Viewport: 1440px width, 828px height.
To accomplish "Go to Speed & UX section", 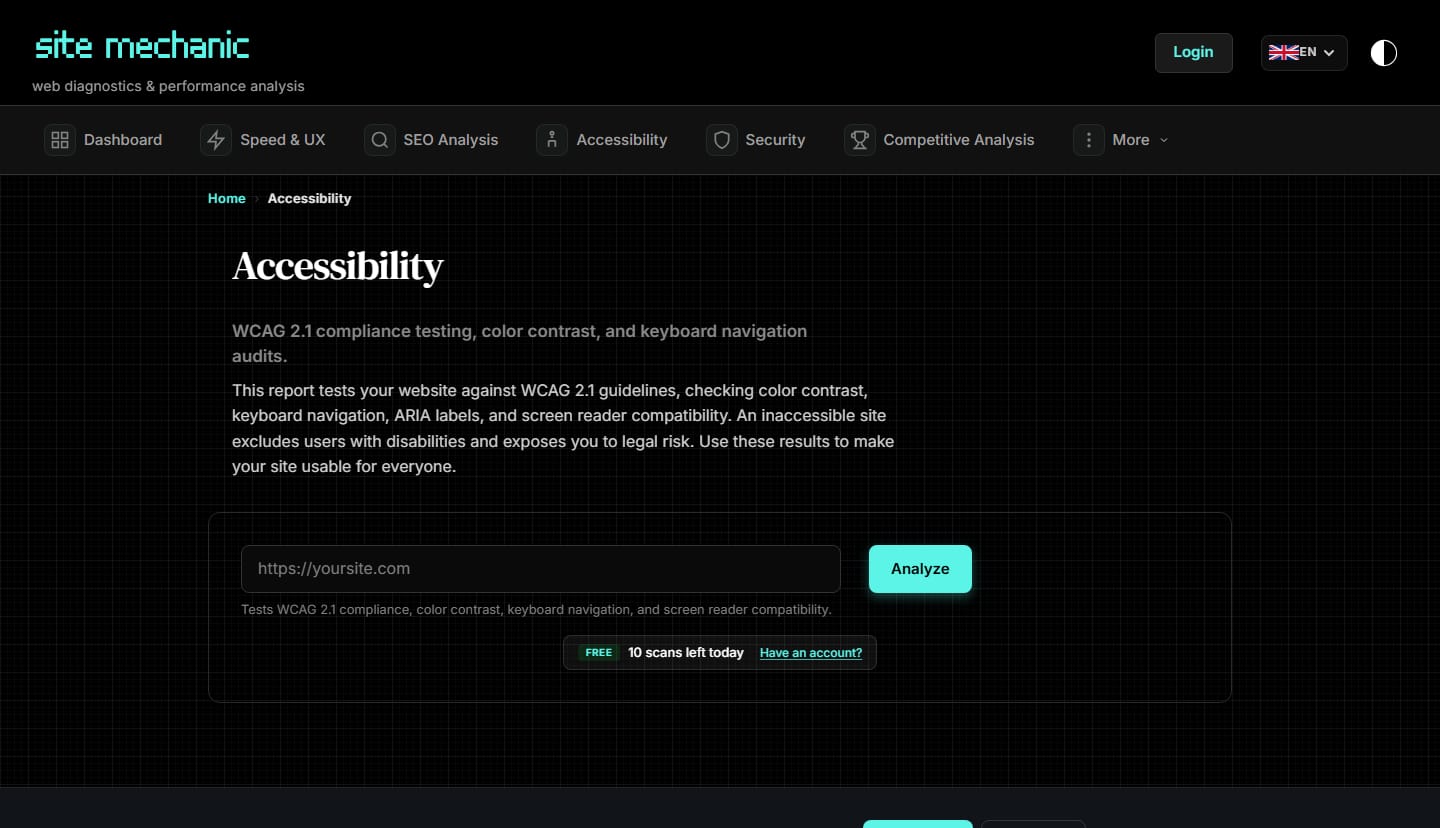I will pos(264,140).
